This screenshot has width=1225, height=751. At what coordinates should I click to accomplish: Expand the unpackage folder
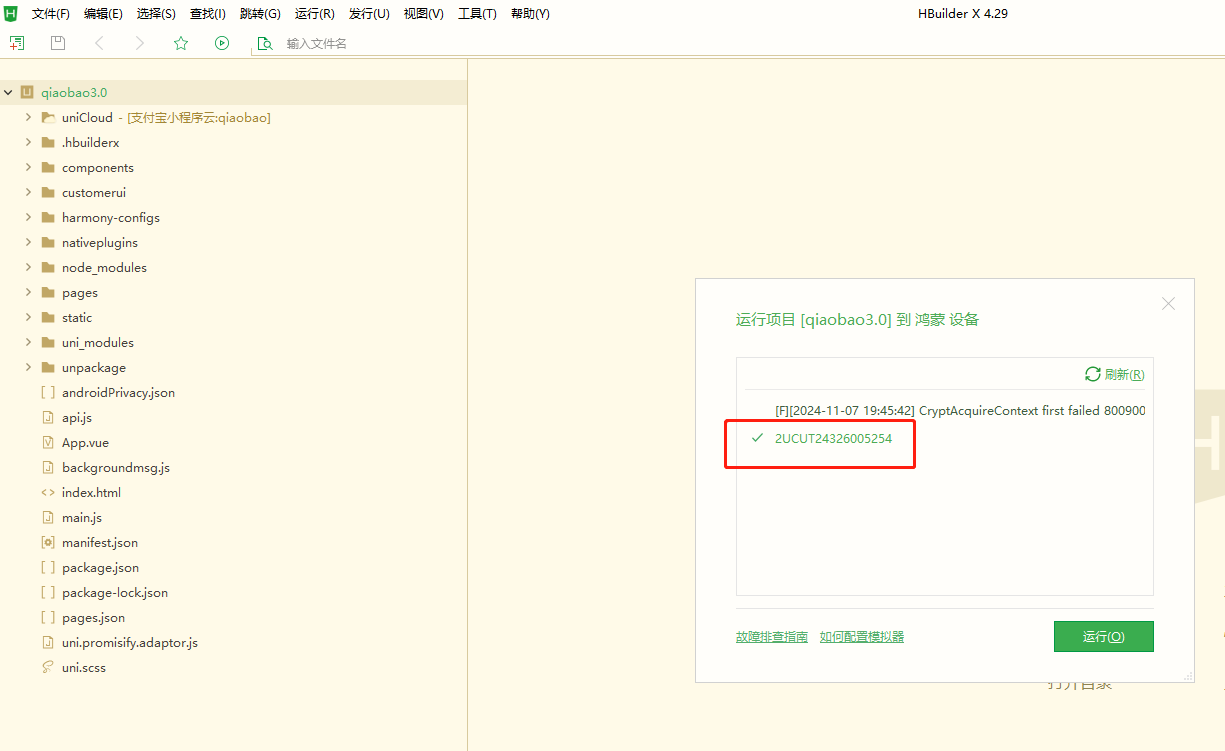29,367
